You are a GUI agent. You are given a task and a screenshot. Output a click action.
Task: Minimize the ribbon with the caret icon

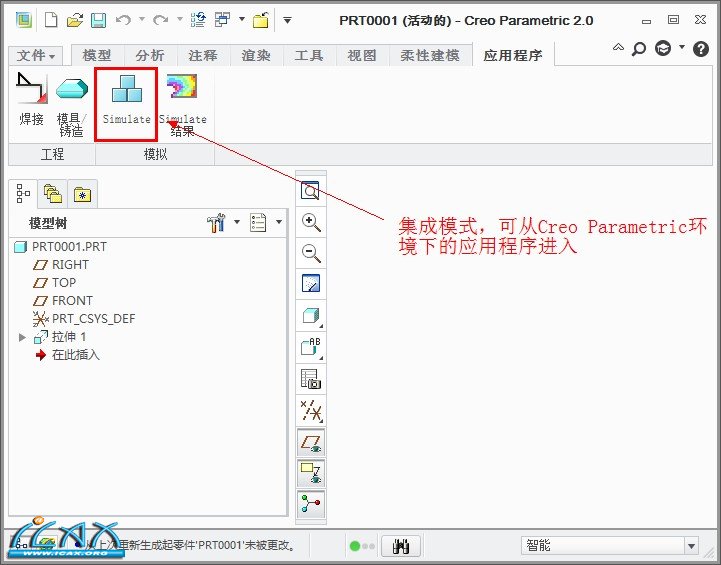point(618,47)
